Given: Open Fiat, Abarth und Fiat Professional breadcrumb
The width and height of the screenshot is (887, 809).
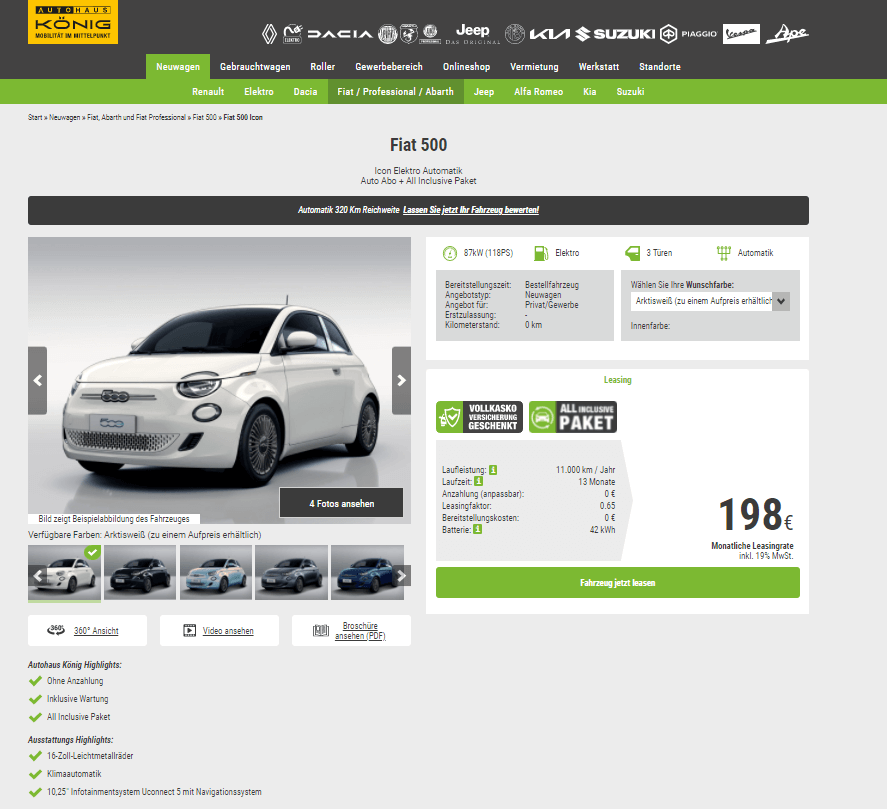Looking at the screenshot, I should pos(136,118).
